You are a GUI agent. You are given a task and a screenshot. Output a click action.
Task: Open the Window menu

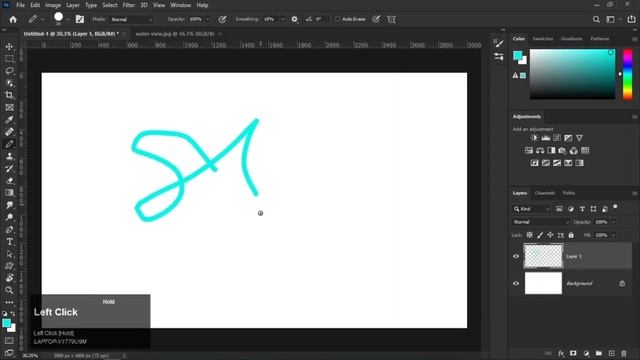pyautogui.click(x=180, y=5)
